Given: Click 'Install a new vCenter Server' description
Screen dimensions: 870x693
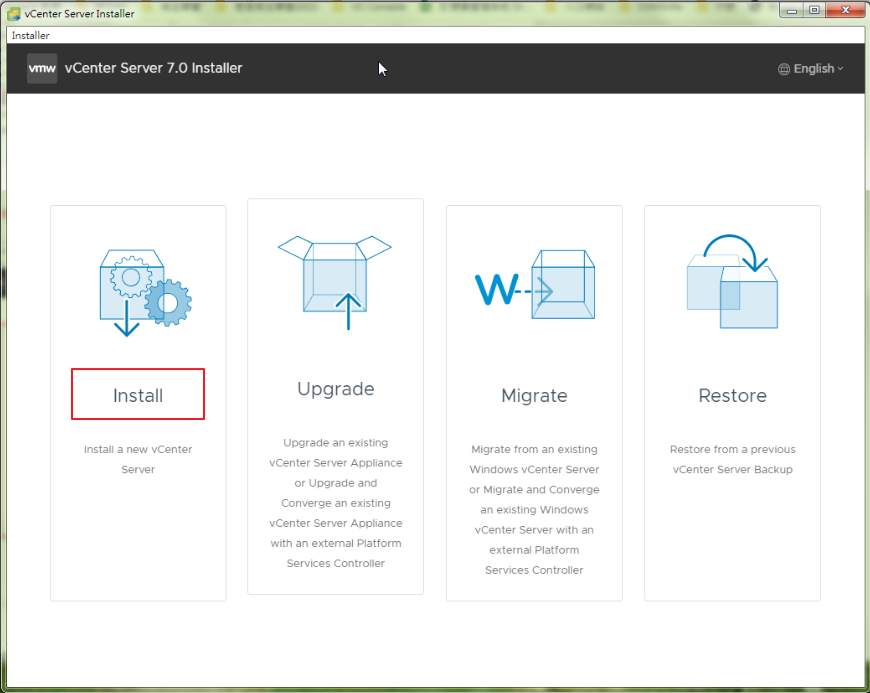Looking at the screenshot, I should pos(138,459).
